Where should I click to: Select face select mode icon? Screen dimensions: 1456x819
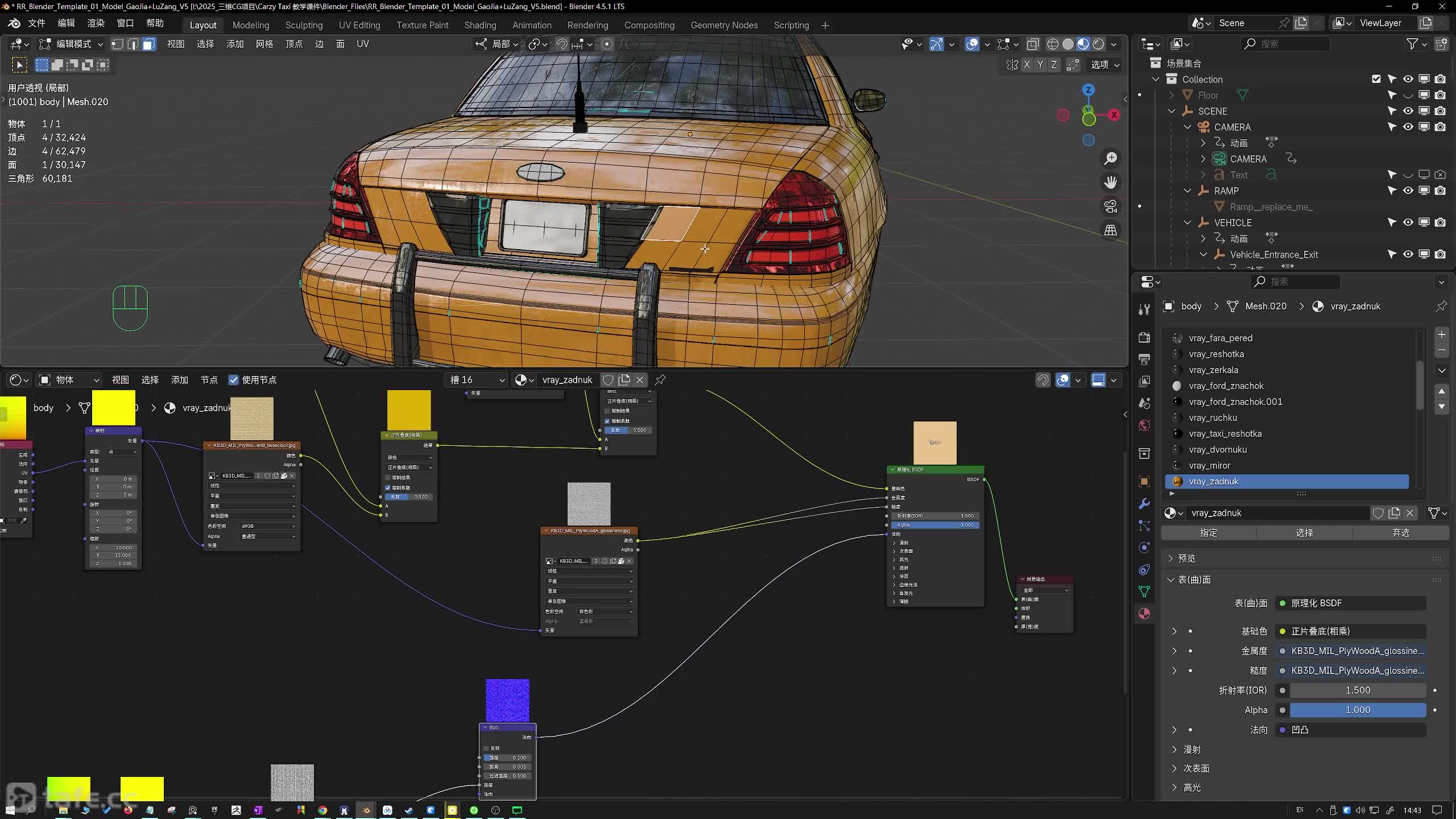(x=148, y=44)
